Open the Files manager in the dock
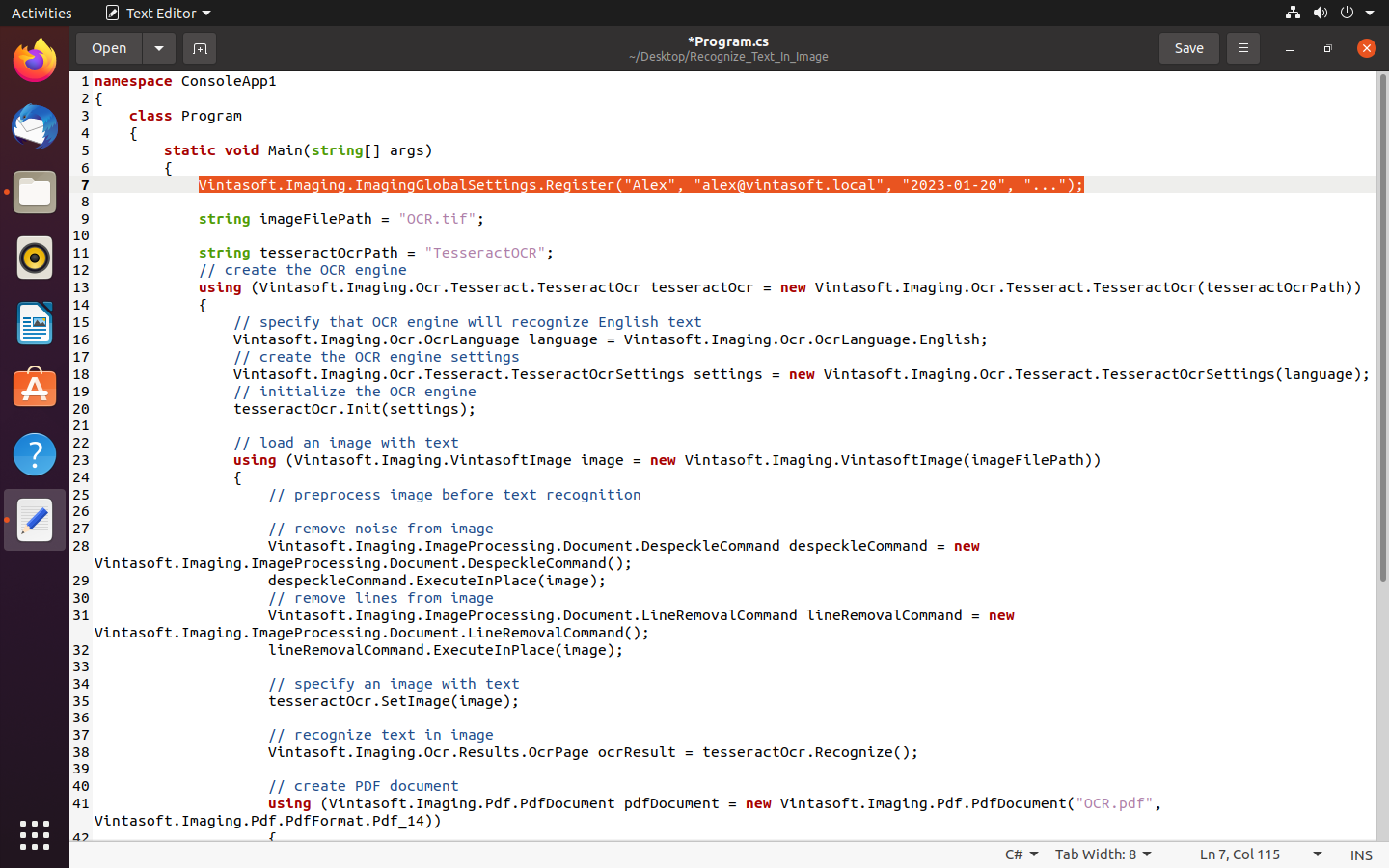Image resolution: width=1389 pixels, height=868 pixels. (35, 193)
